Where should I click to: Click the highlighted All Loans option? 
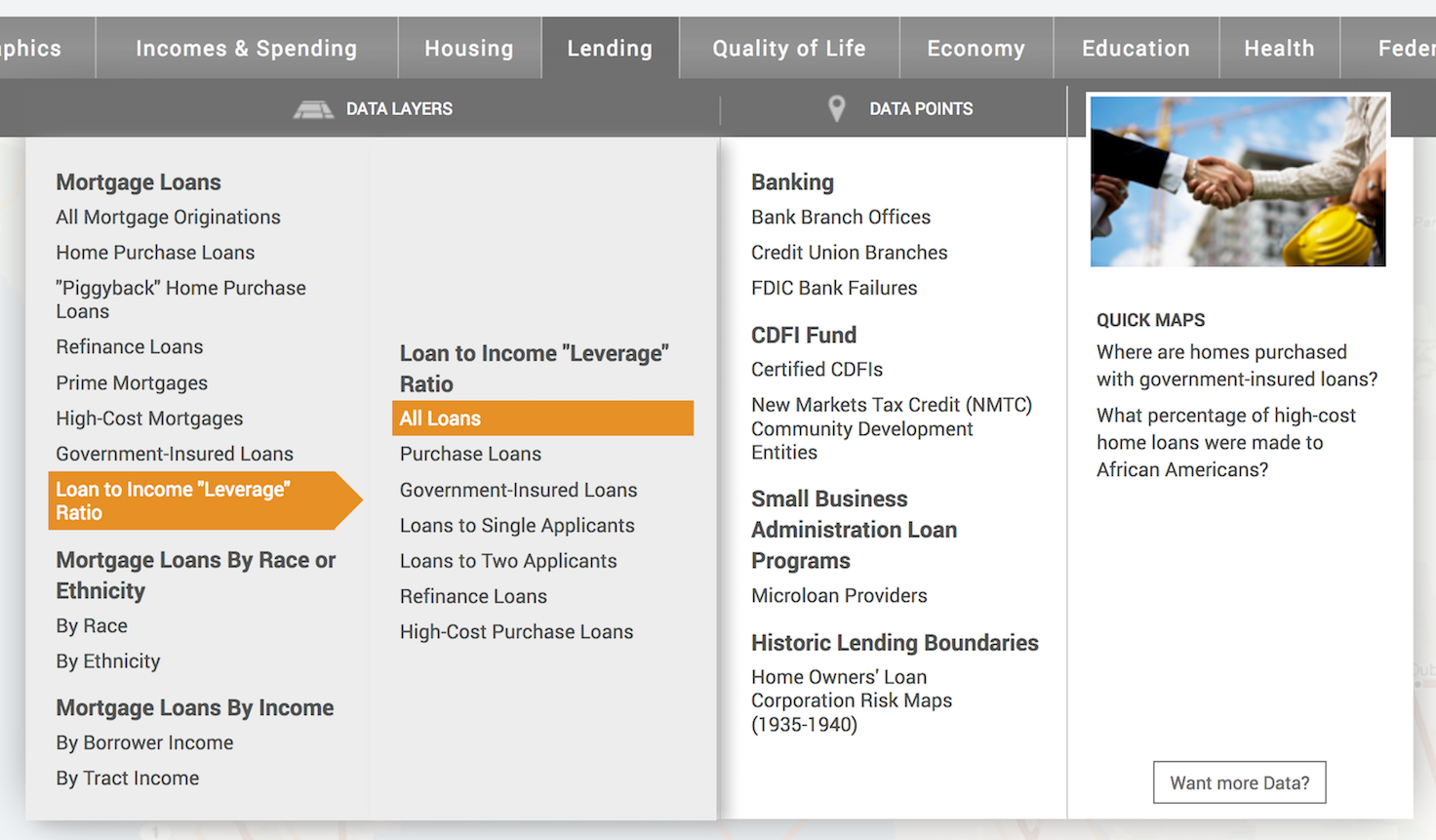tap(440, 418)
